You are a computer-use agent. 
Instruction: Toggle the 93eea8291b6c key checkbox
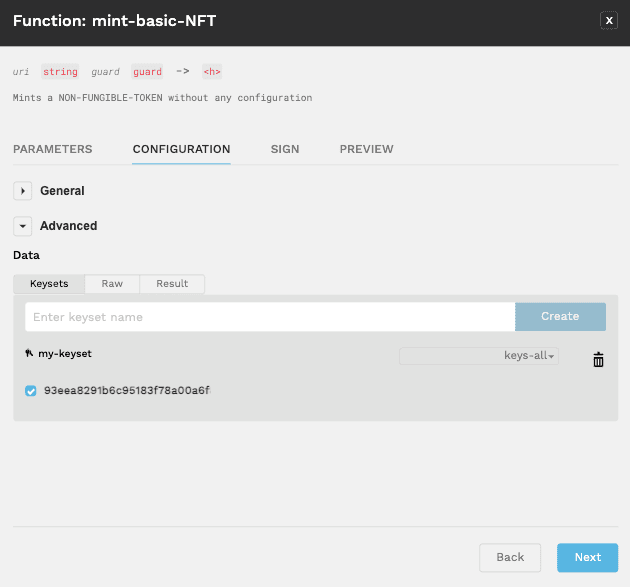click(x=31, y=391)
